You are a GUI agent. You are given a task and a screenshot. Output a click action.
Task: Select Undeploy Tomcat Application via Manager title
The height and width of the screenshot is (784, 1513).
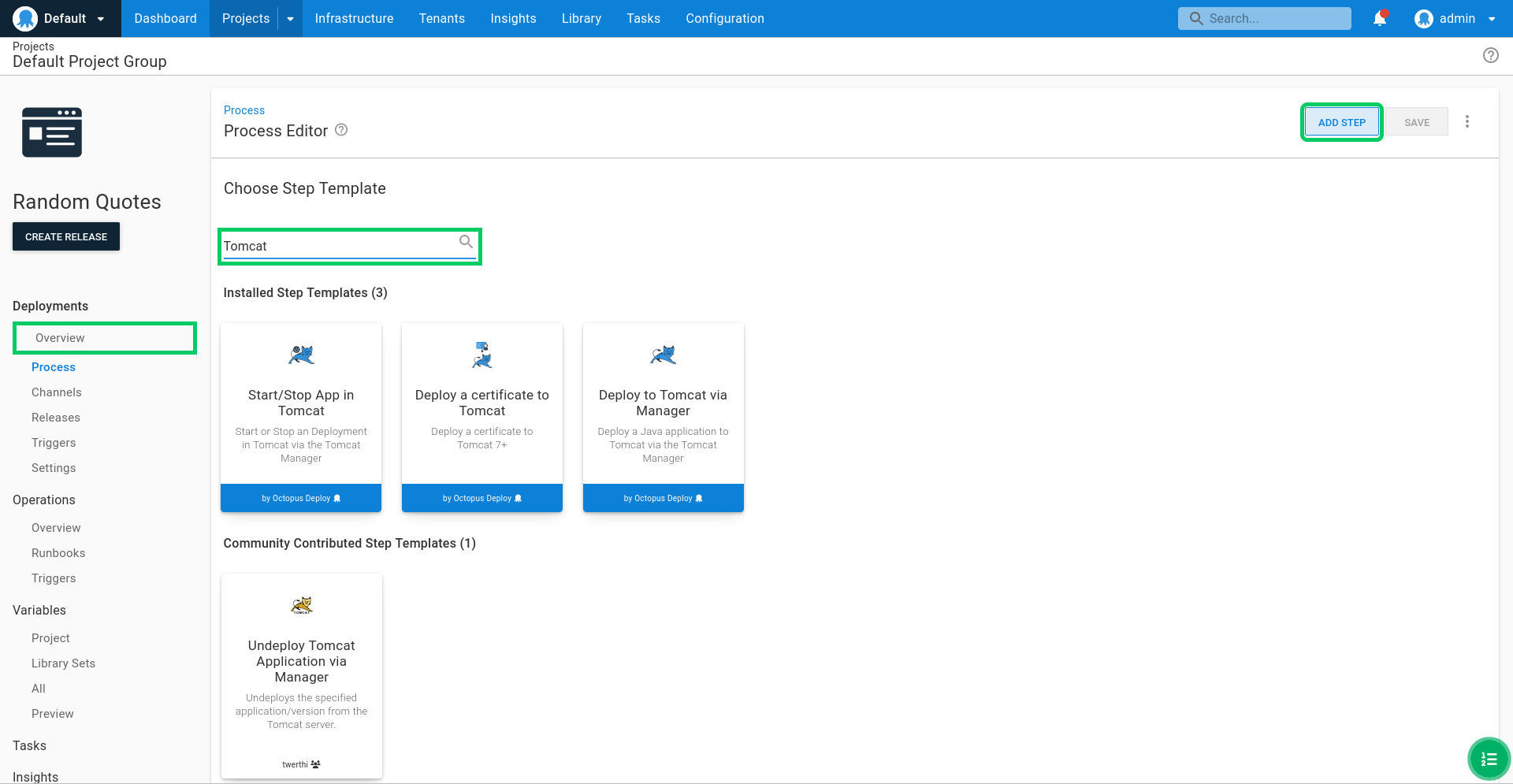pos(302,661)
